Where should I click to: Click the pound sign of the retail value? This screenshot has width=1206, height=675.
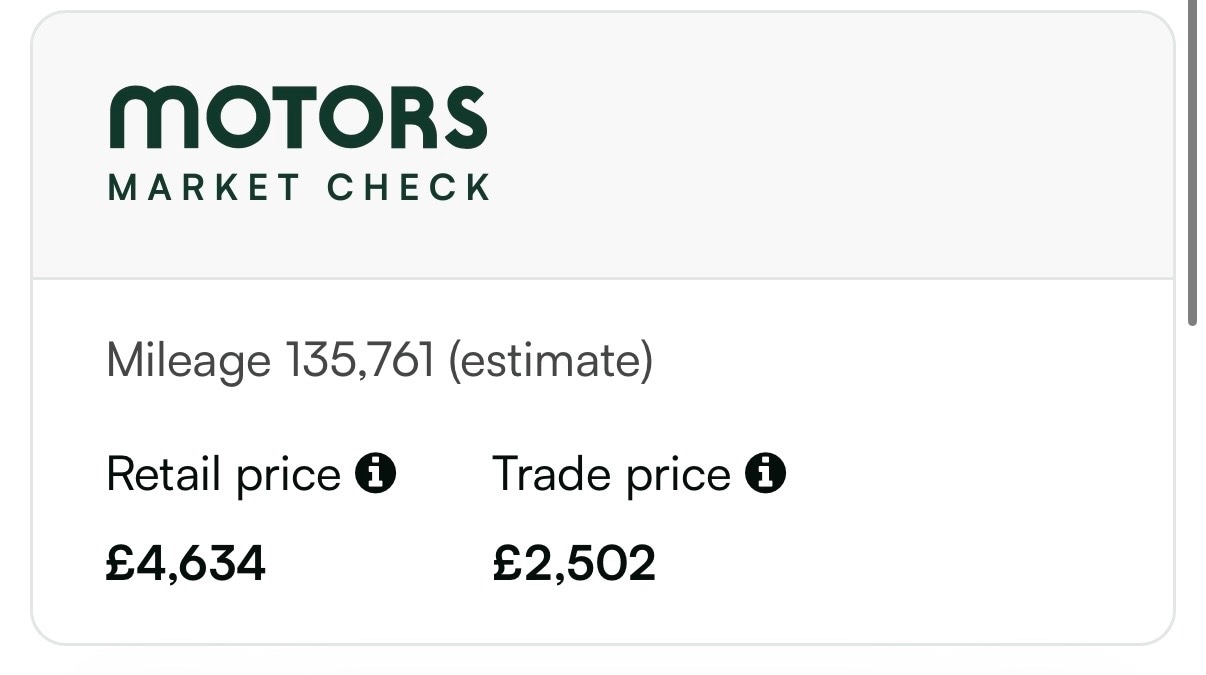click(120, 564)
